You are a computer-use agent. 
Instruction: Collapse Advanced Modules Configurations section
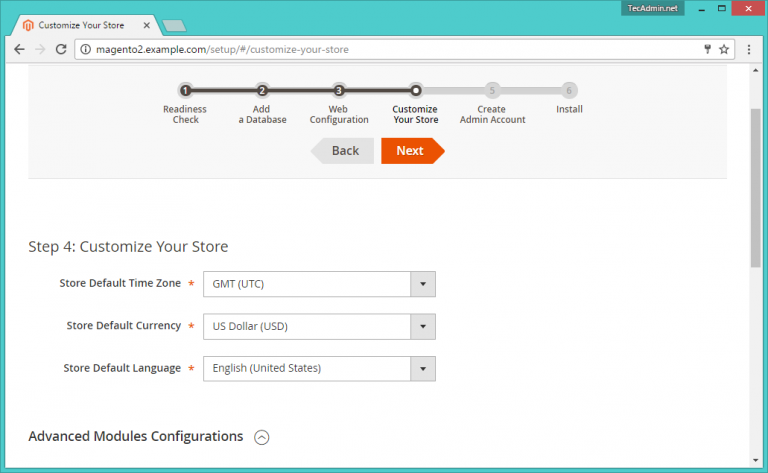pos(262,437)
